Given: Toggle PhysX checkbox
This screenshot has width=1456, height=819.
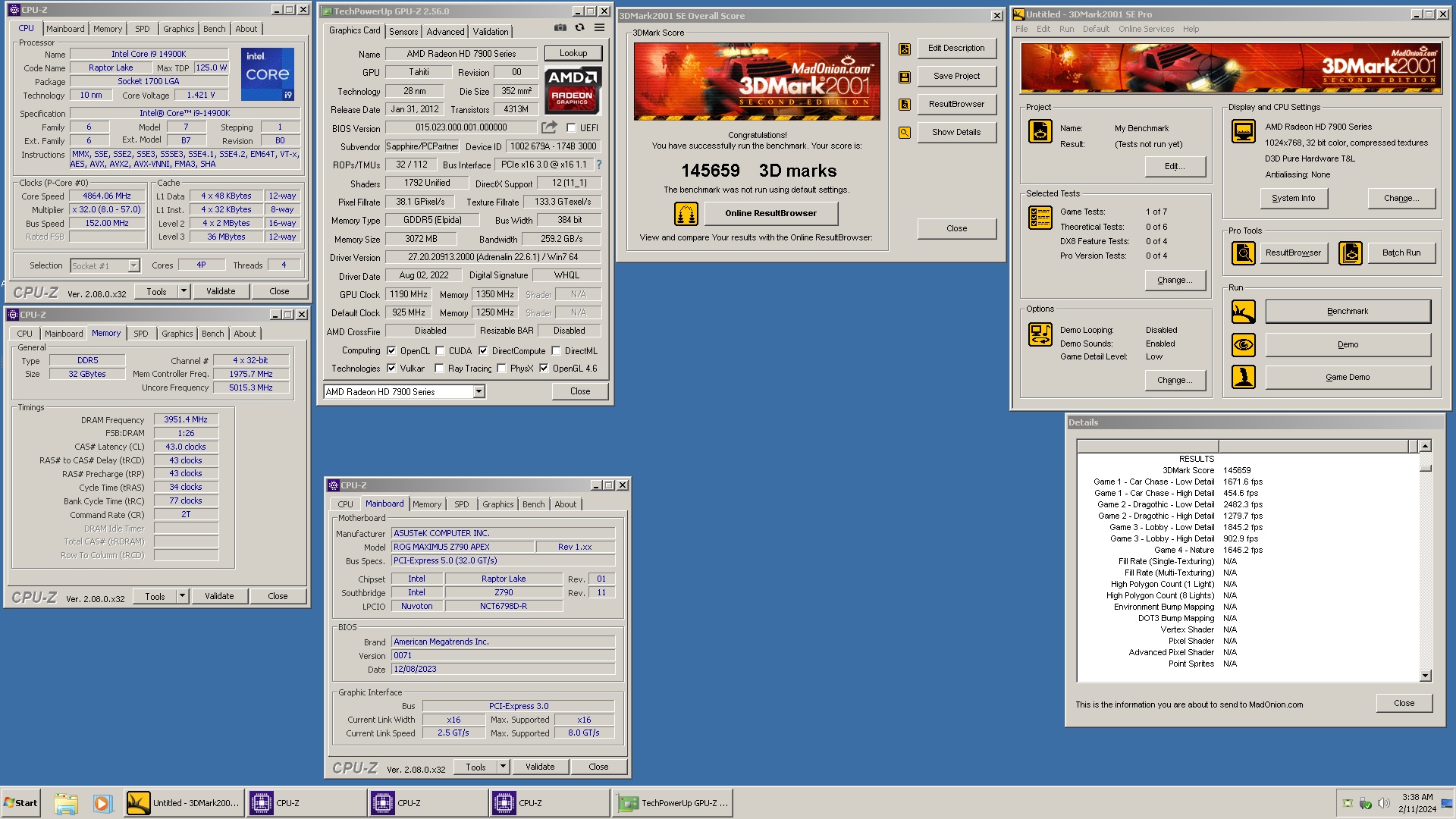Looking at the screenshot, I should pos(501,369).
